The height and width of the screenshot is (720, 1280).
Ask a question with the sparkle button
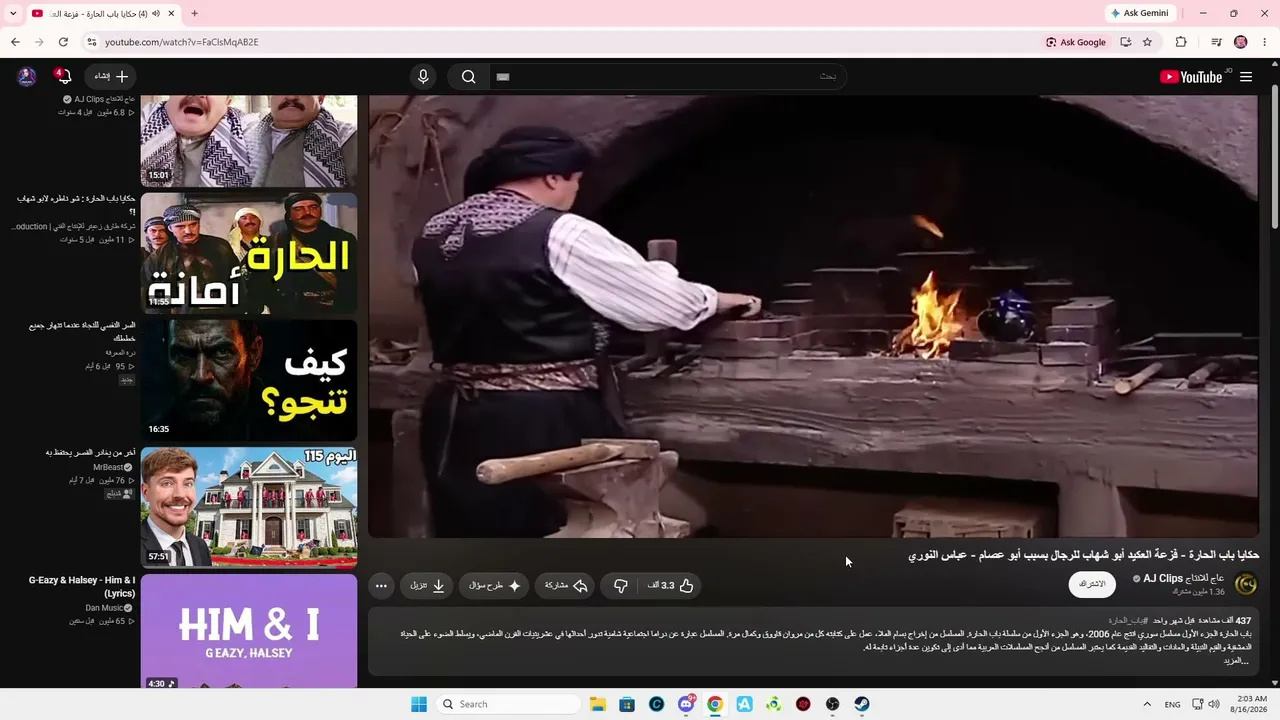(x=495, y=586)
